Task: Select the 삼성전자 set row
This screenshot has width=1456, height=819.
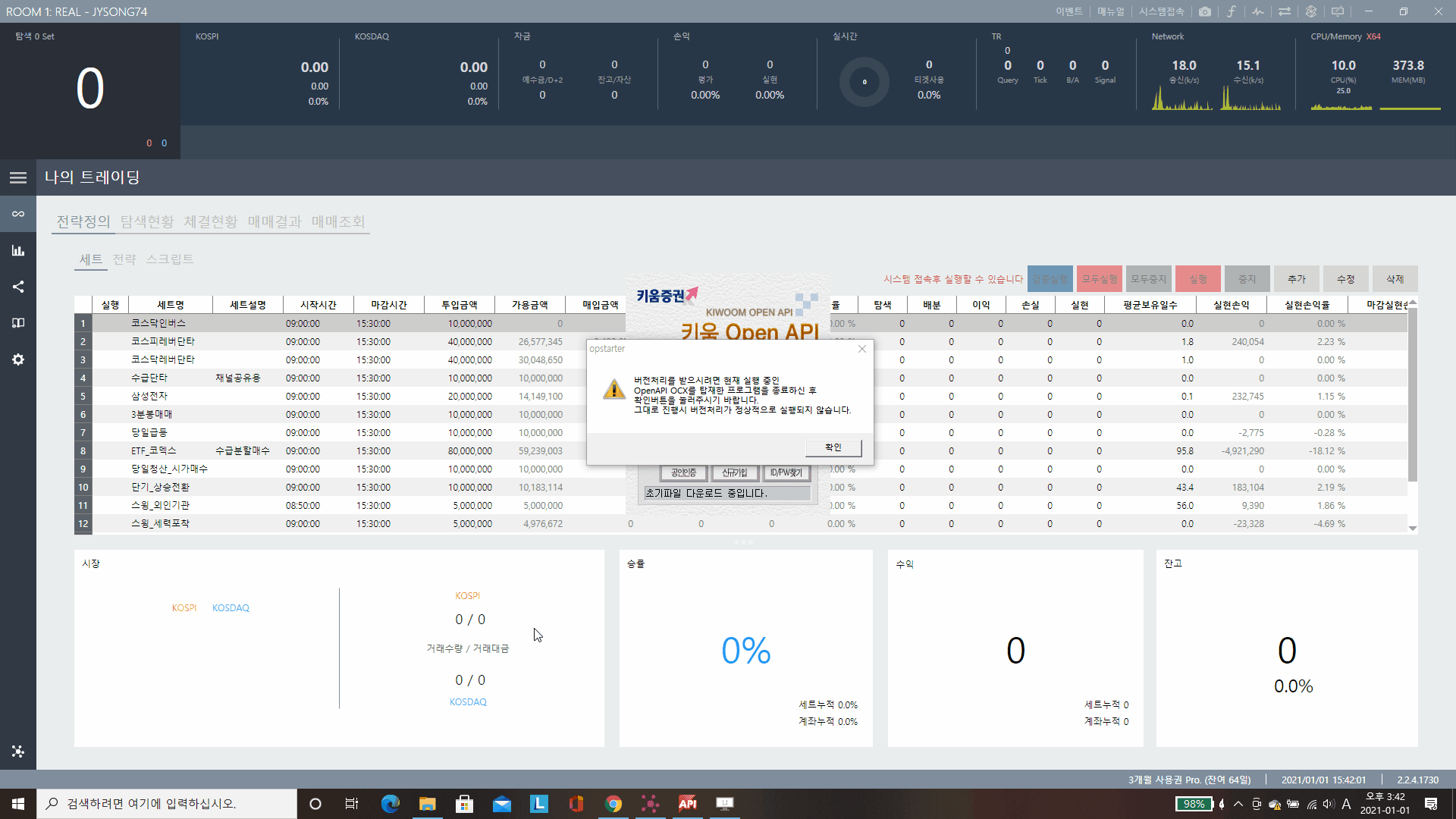Action: [741, 396]
